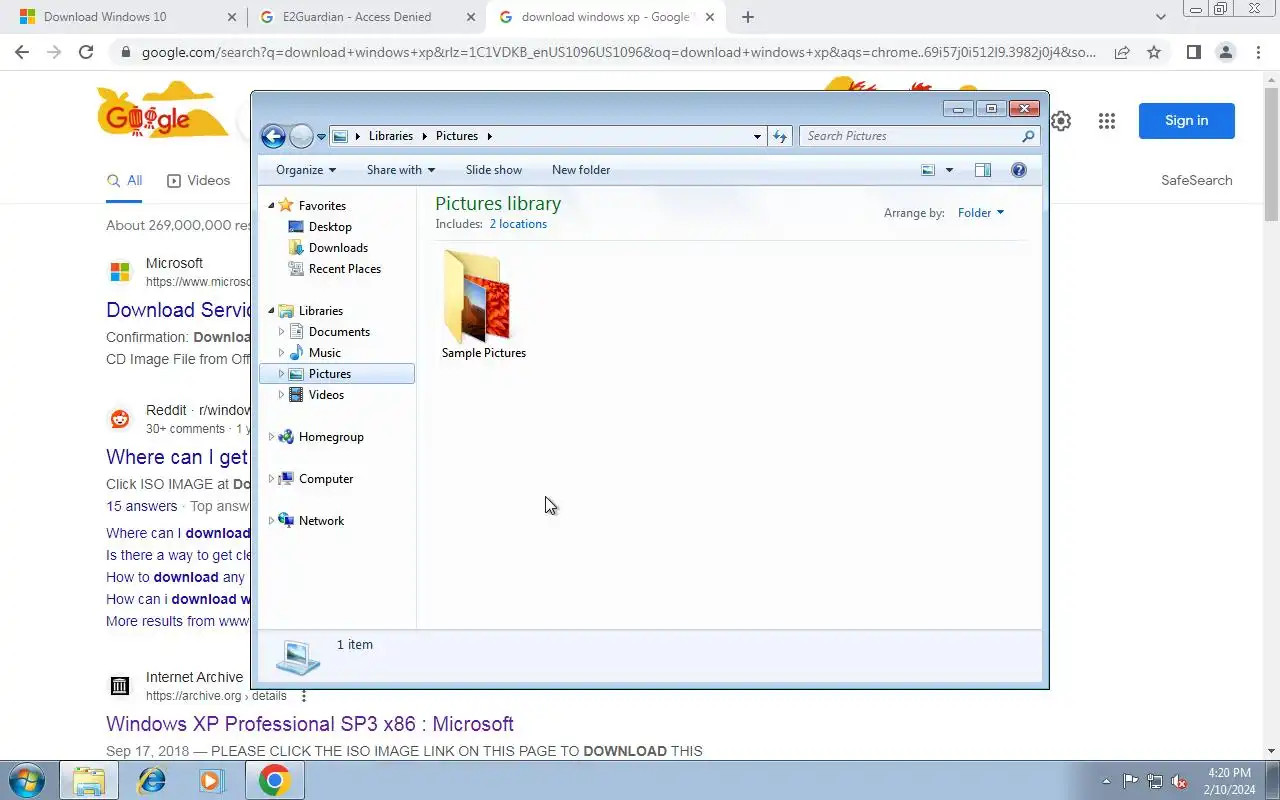Open the view options dropdown arrow
The width and height of the screenshot is (1280, 800).
click(x=949, y=170)
